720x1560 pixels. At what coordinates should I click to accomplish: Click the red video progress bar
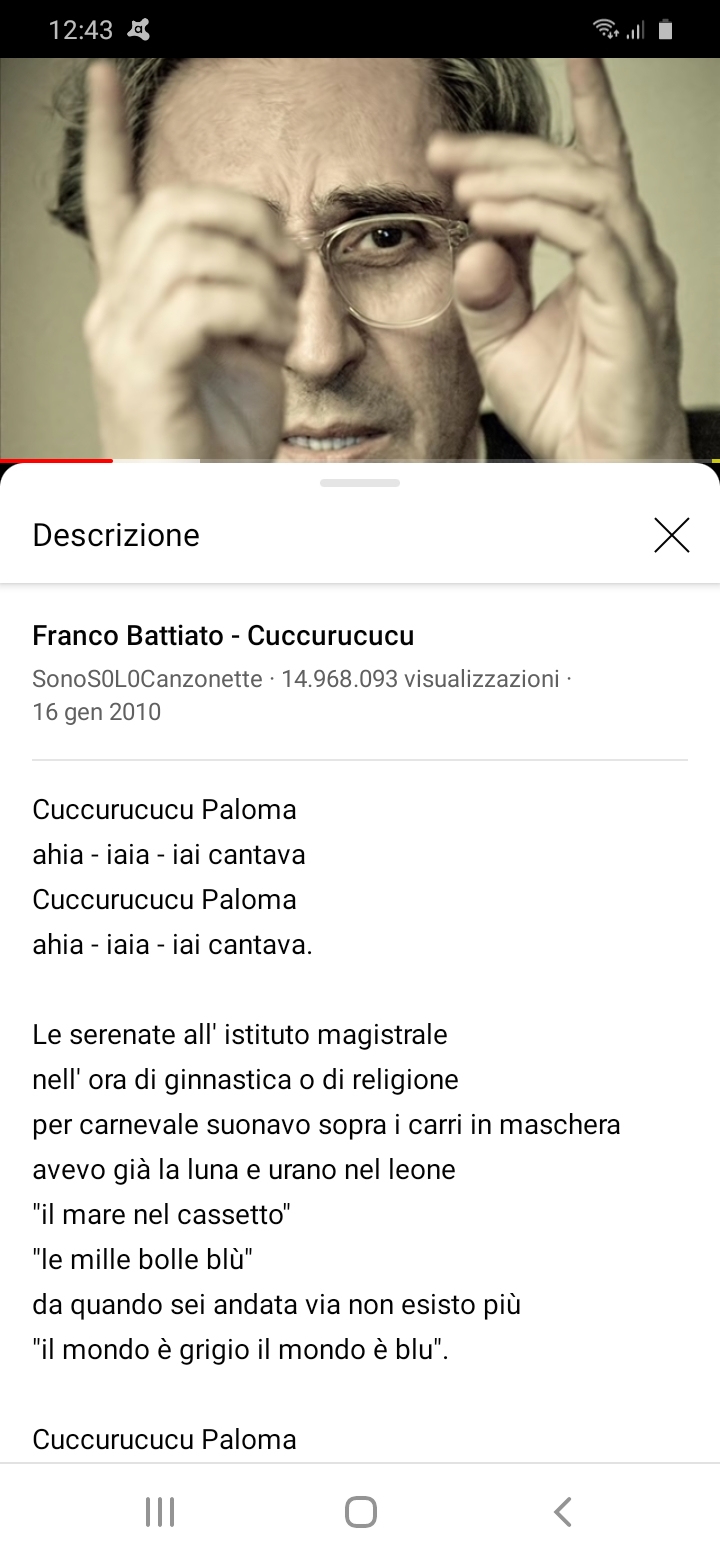coord(56,460)
